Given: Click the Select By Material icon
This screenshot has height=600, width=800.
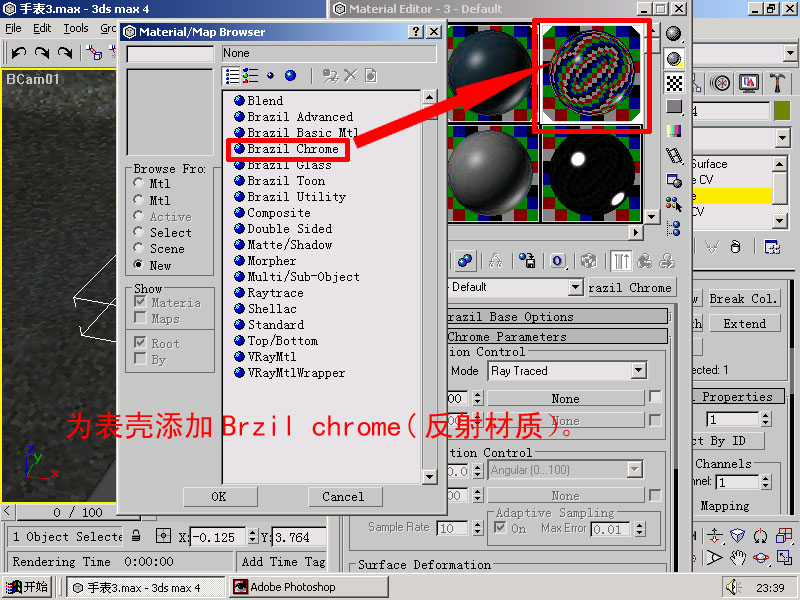Looking at the screenshot, I should point(674,204).
